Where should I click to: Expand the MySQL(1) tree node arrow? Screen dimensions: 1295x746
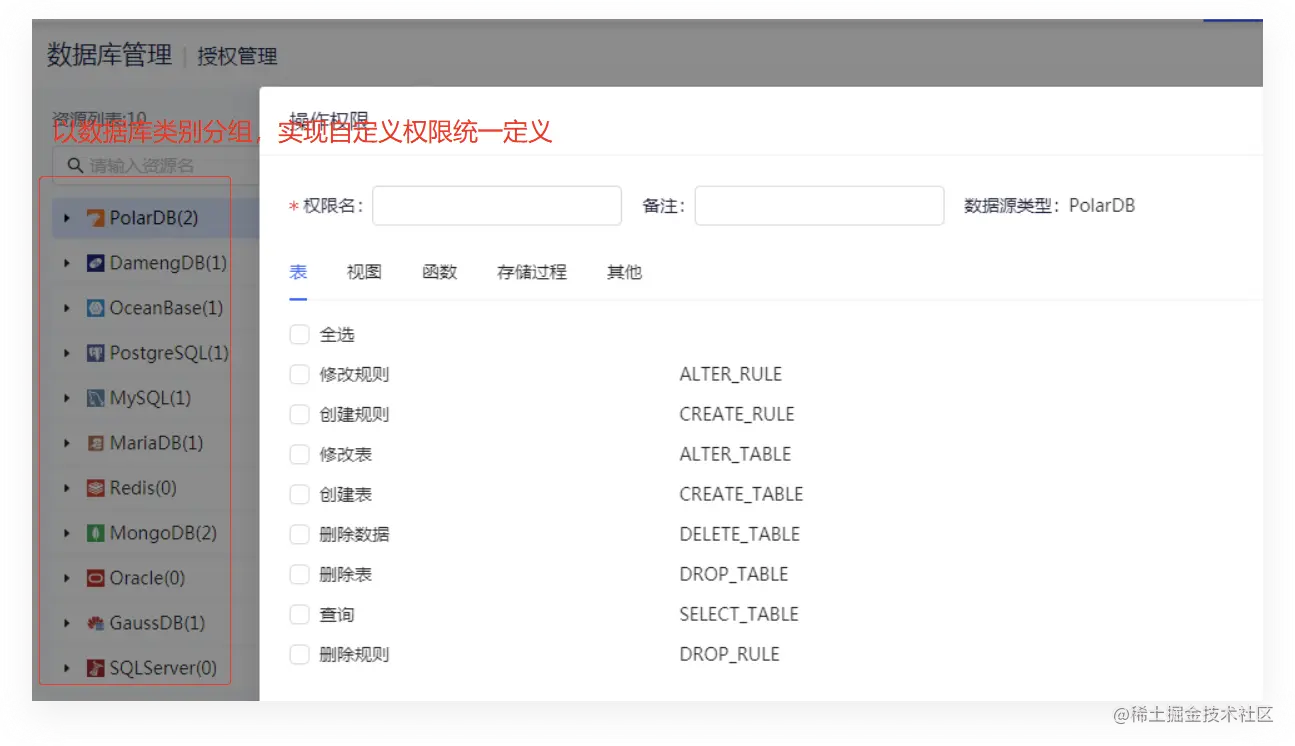67,398
